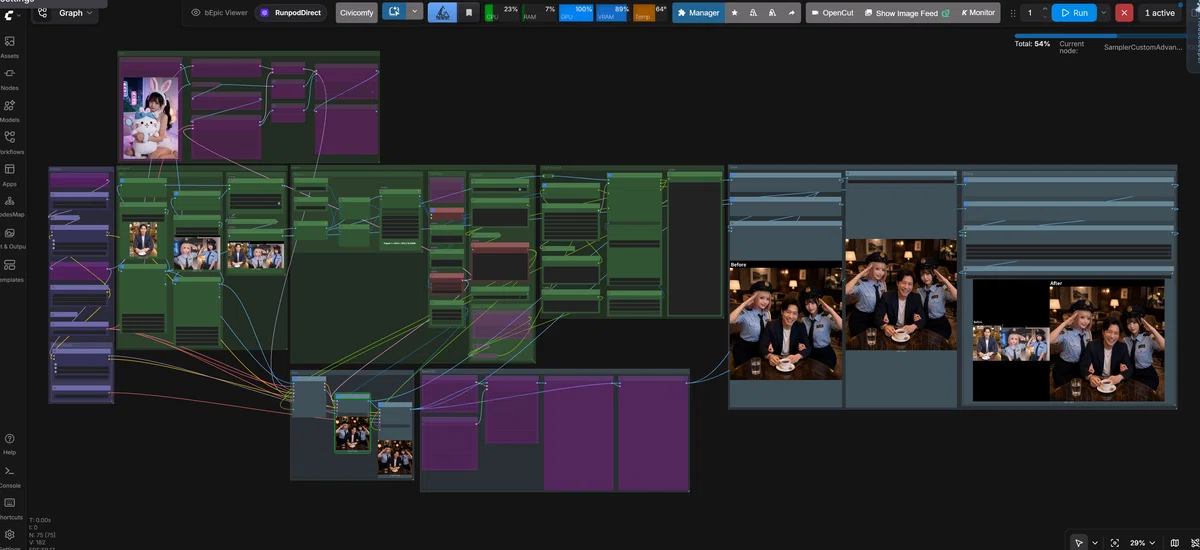
Task: Open the Workflows sidebar panel
Action: pyautogui.click(x=9, y=142)
